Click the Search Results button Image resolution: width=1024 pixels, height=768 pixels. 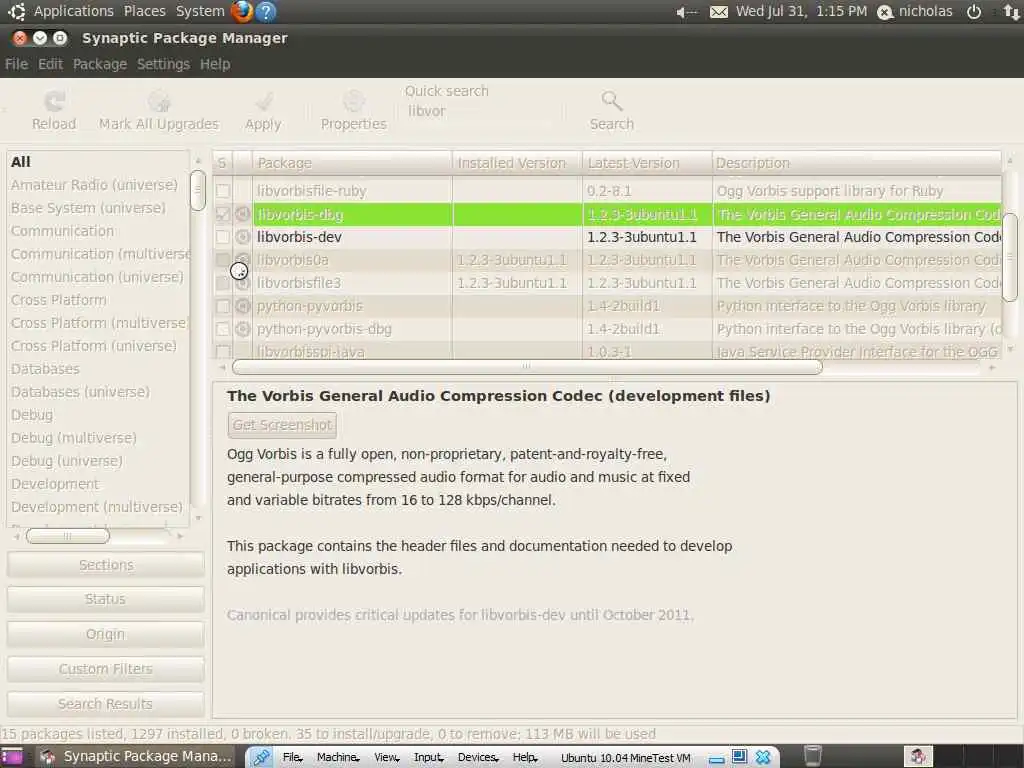click(106, 704)
